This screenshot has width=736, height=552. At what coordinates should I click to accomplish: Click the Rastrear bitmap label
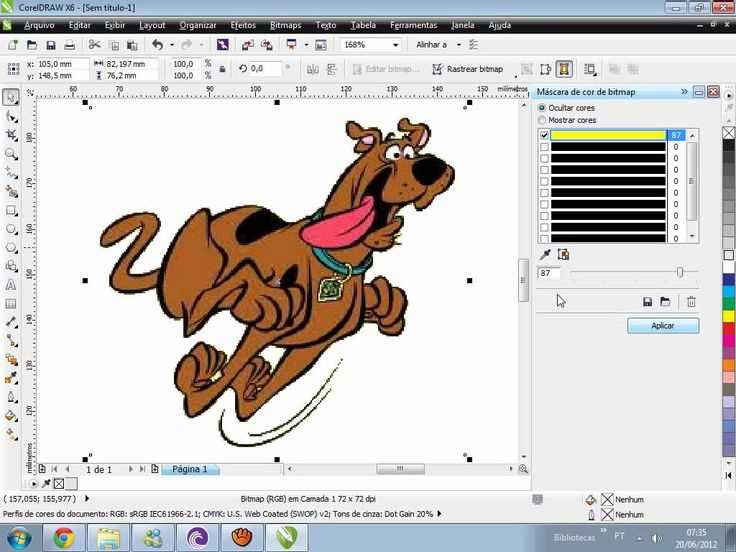(475, 69)
